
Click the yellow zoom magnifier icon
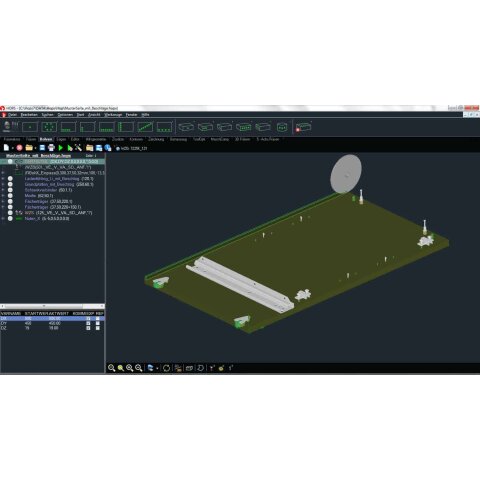click(121, 368)
